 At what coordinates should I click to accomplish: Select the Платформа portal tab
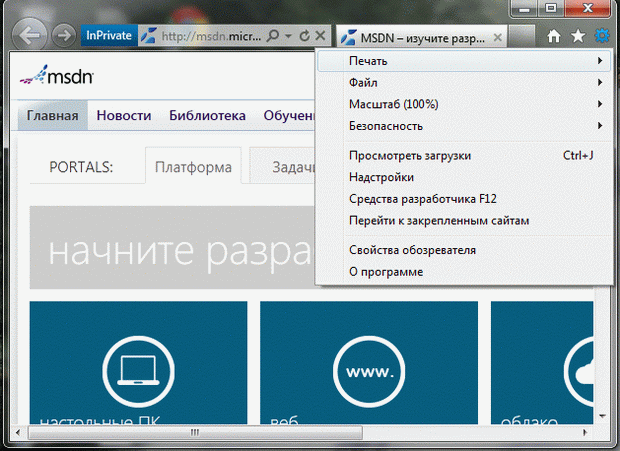[x=193, y=166]
